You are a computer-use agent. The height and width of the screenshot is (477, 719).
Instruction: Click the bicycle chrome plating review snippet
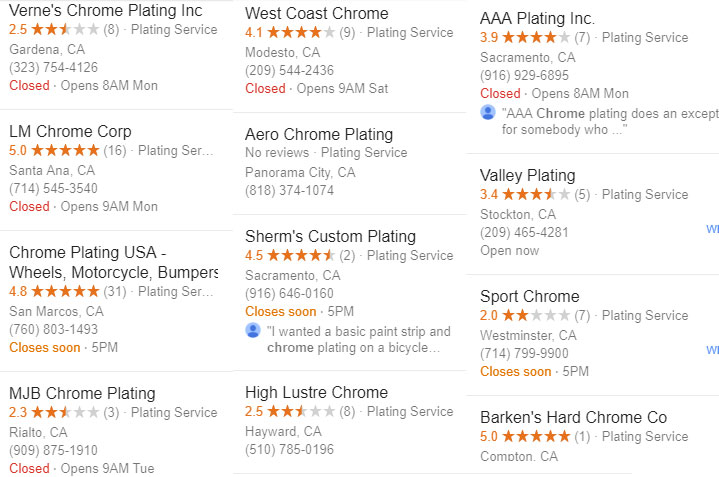359,339
